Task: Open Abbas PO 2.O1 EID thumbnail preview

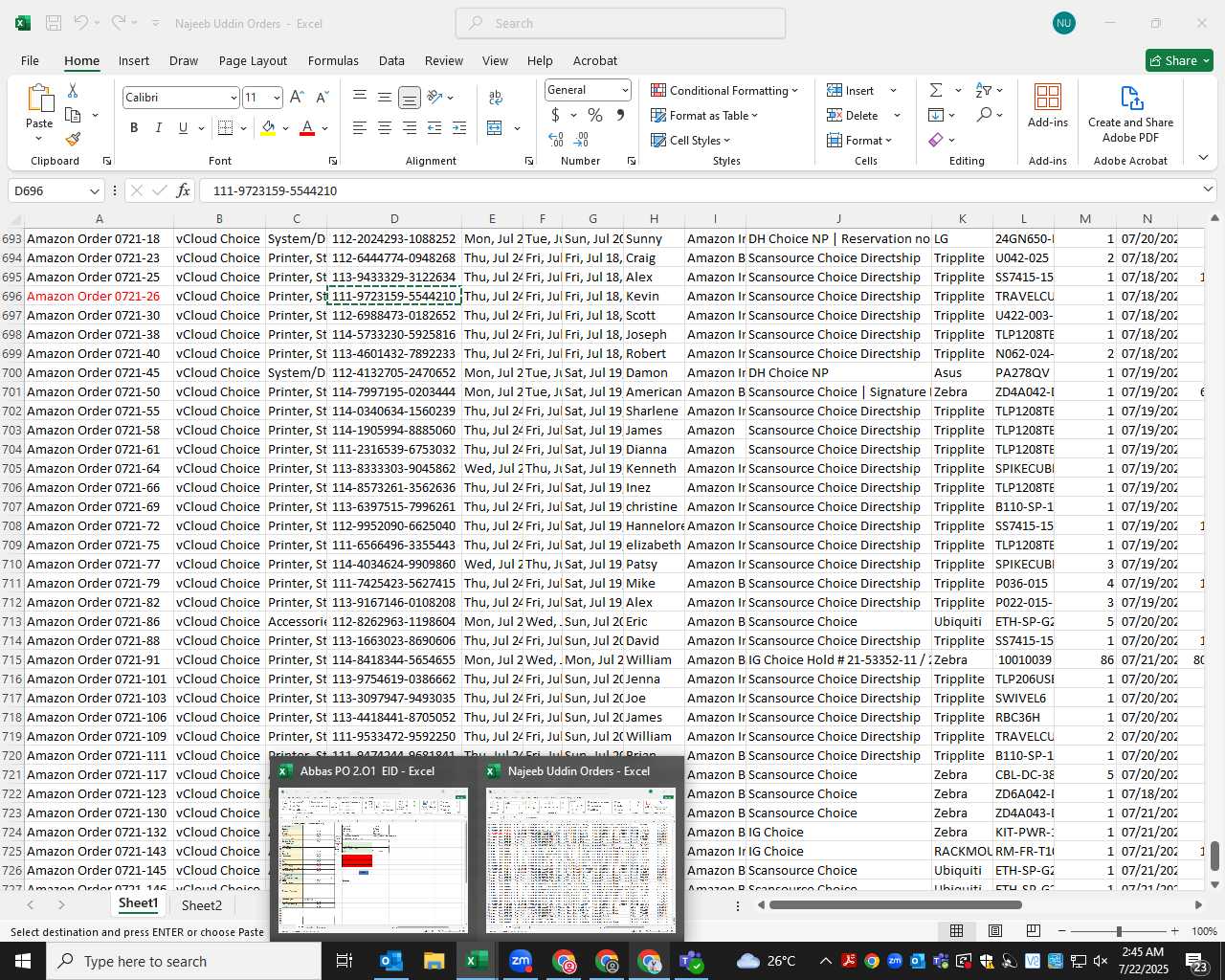Action: pos(372,858)
